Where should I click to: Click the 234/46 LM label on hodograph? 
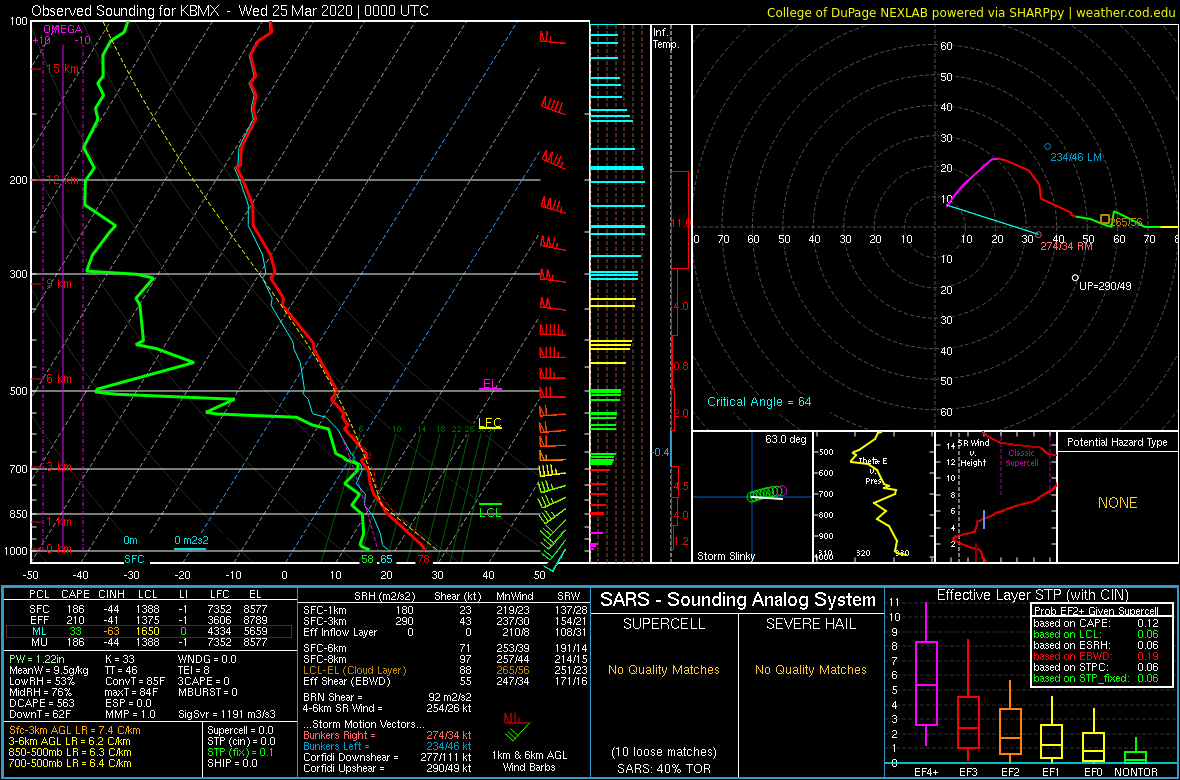[1077, 157]
